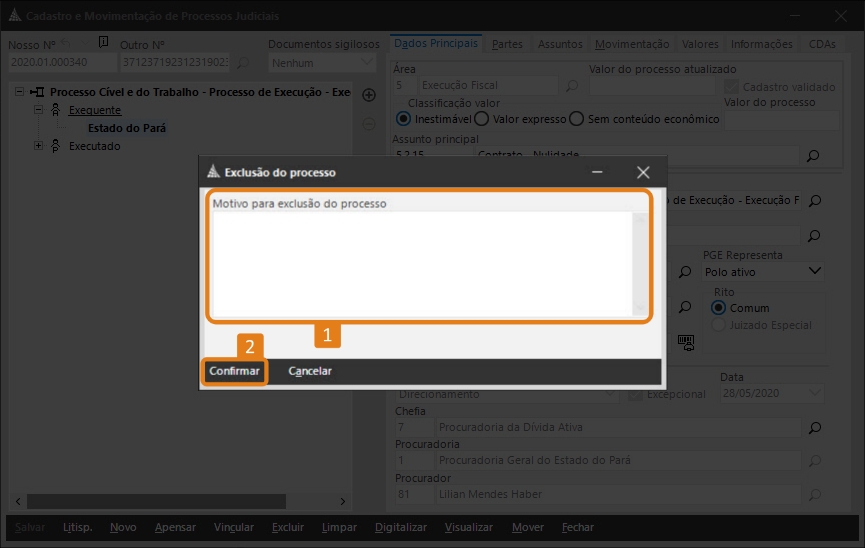Screen dimensions: 865x548
Task: Click the search icon beside Procuradoria field
Action: tap(814, 461)
